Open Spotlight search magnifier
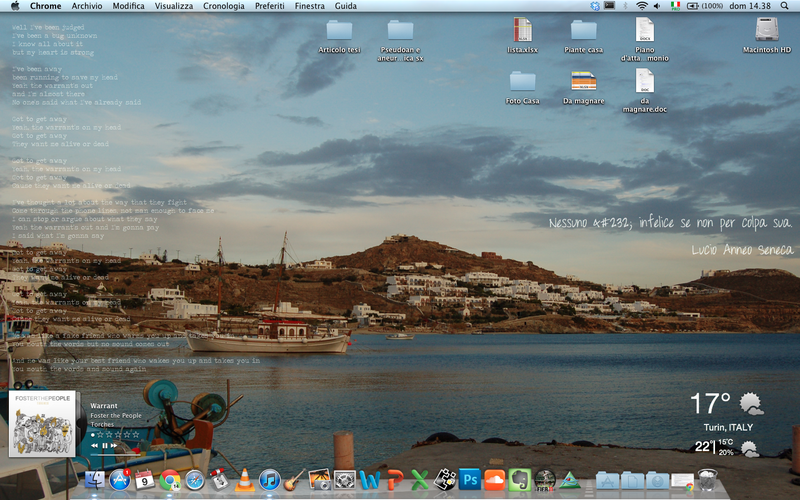The height and width of the screenshot is (500, 800). pyautogui.click(x=786, y=6)
